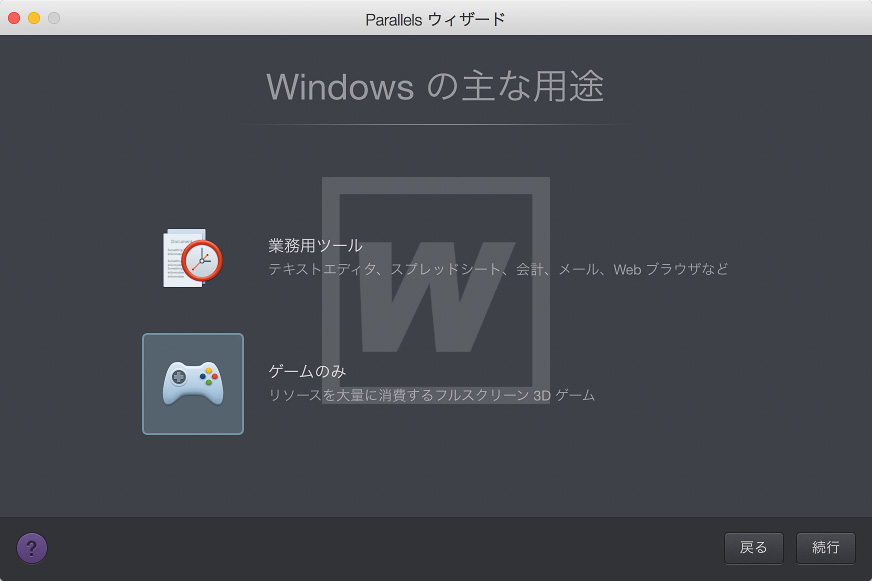Close the Parallels wizard window
Screen dimensions: 872x581
pyautogui.click(x=14, y=18)
